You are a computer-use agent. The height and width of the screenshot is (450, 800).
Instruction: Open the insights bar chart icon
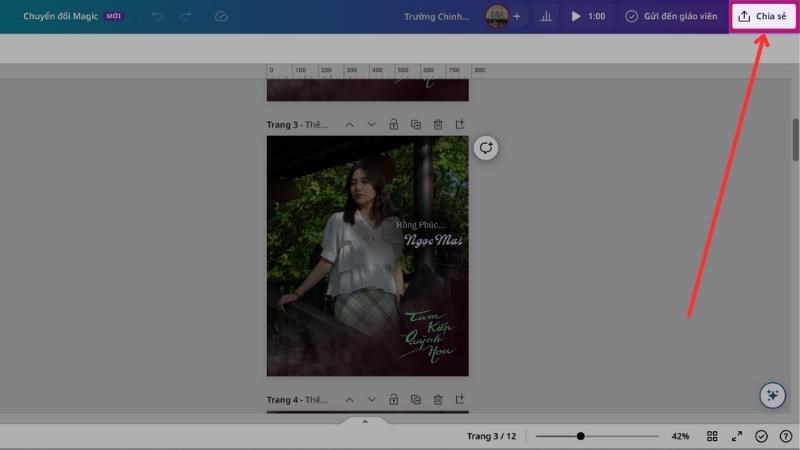[x=546, y=16]
